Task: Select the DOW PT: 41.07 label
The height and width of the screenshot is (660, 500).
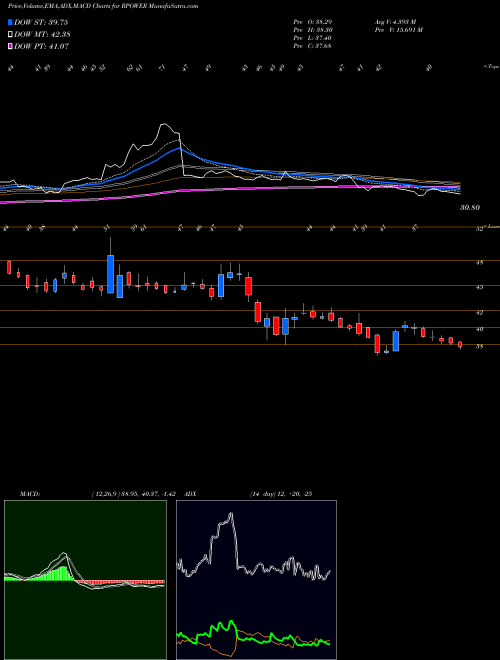Action: (x=41, y=46)
